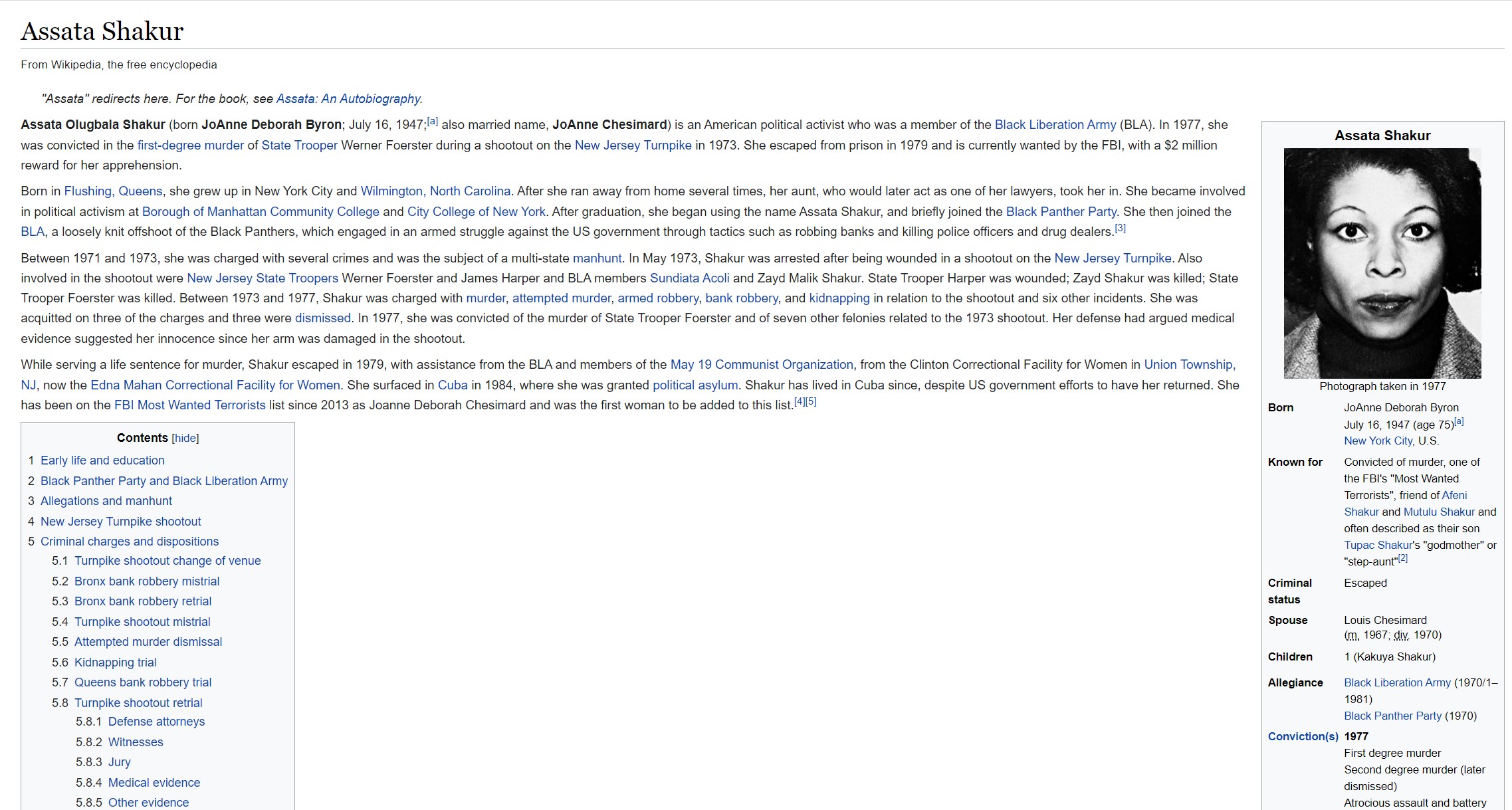Image resolution: width=1512 pixels, height=810 pixels.
Task: Go to Early life and education section
Action: pyautogui.click(x=102, y=460)
